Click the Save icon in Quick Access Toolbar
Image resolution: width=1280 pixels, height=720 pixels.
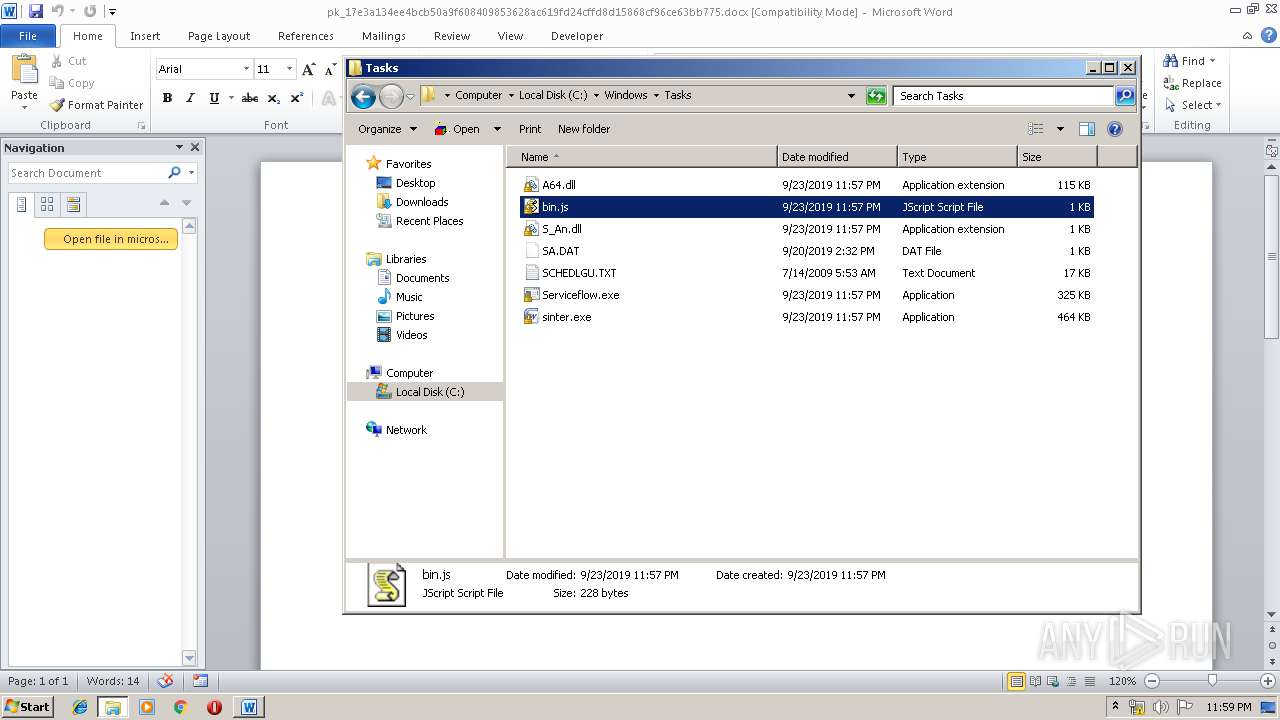pyautogui.click(x=36, y=12)
